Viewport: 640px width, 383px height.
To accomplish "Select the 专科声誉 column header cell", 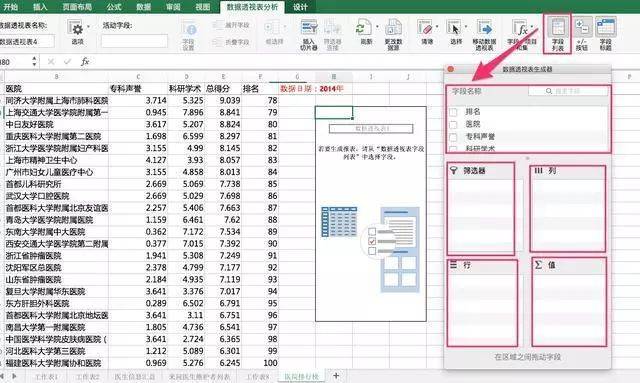I will [x=138, y=89].
